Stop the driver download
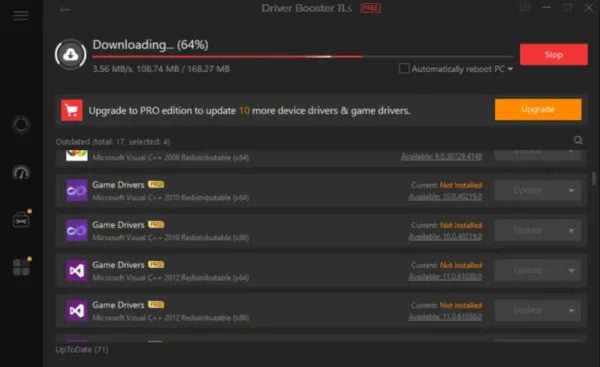Screen dimensions: 600x367 pos(553,55)
